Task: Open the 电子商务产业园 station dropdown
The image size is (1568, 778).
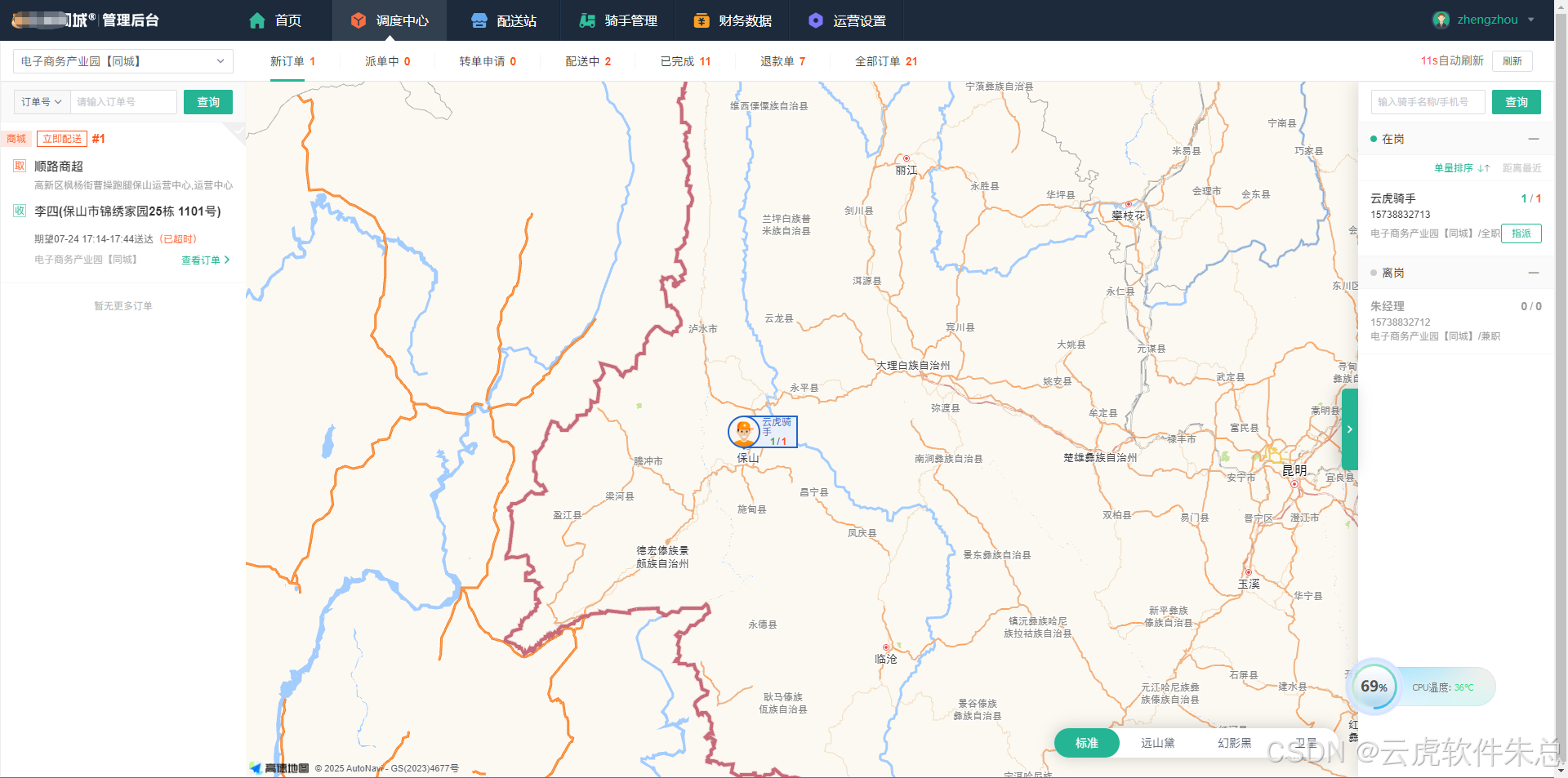Action: tap(122, 61)
